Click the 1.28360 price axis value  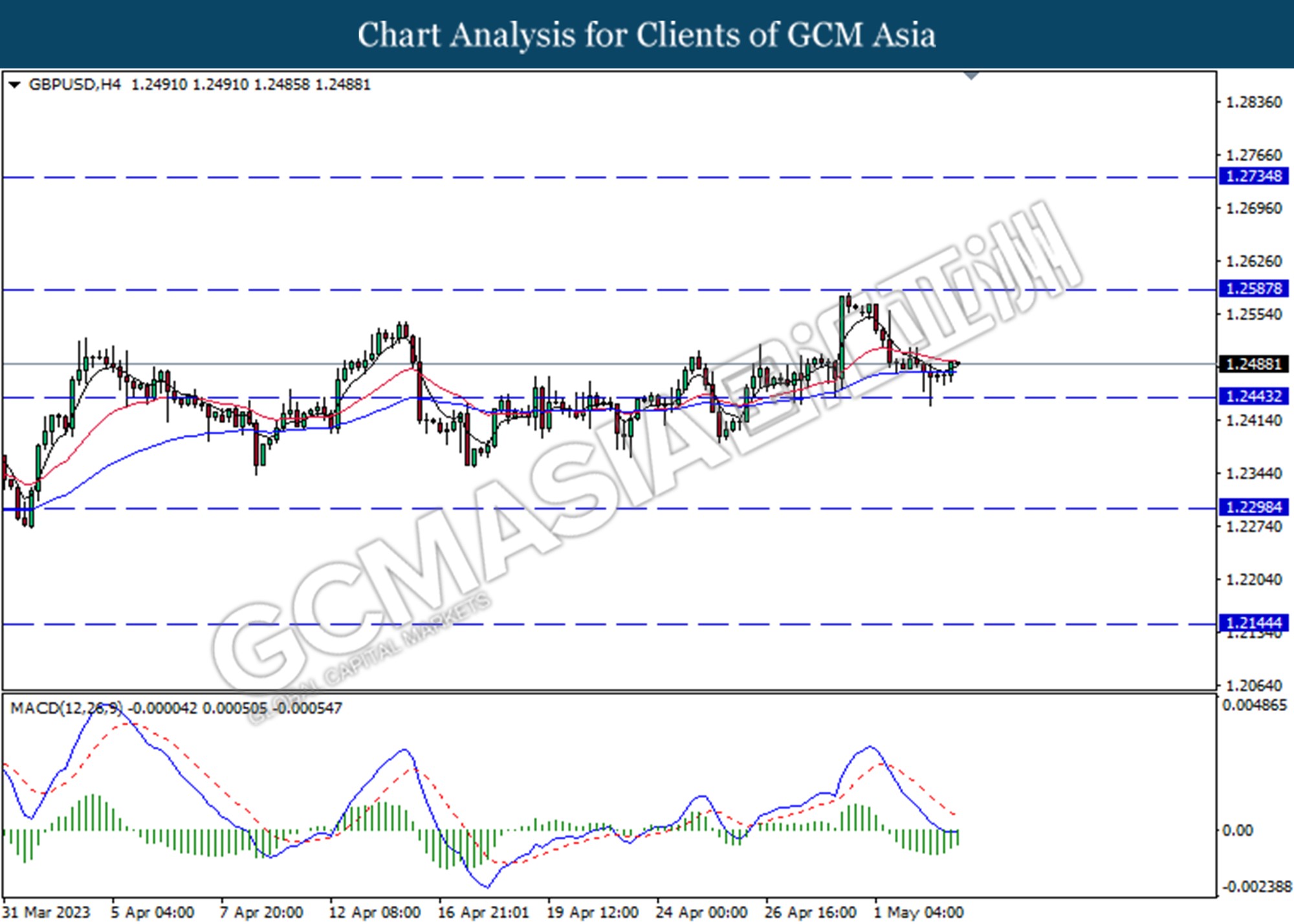pyautogui.click(x=1254, y=102)
